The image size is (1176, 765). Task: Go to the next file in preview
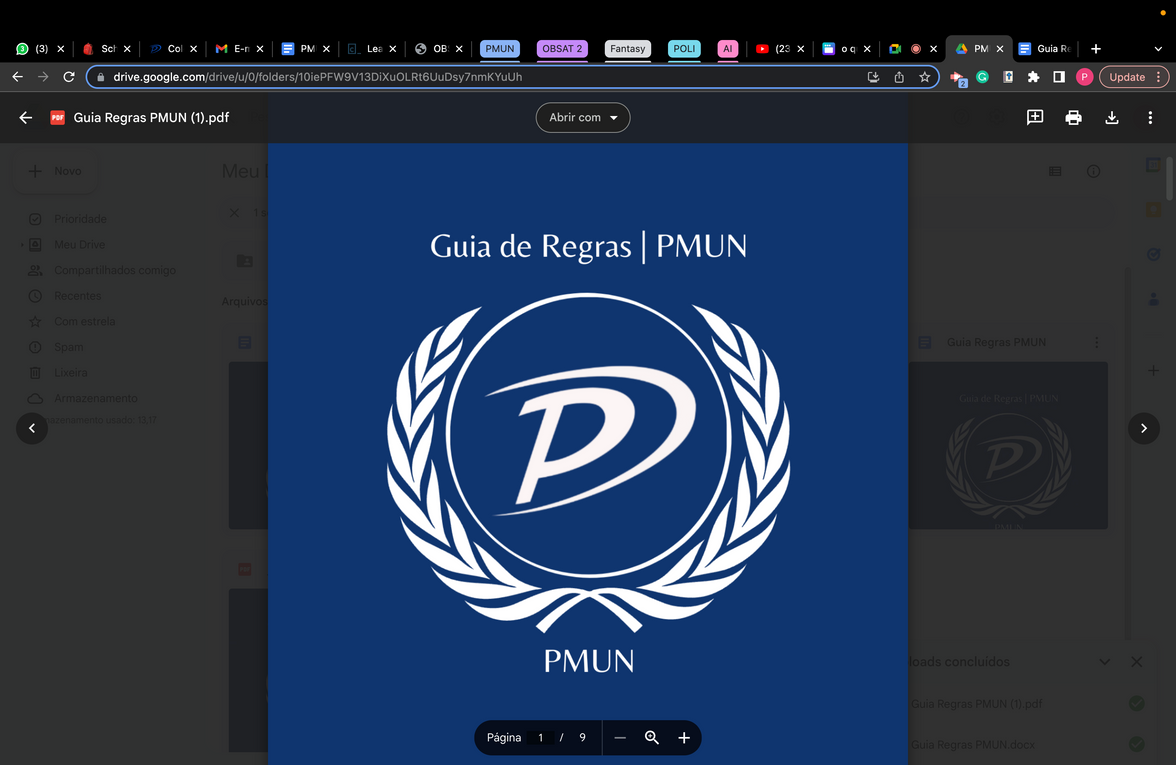(1144, 428)
